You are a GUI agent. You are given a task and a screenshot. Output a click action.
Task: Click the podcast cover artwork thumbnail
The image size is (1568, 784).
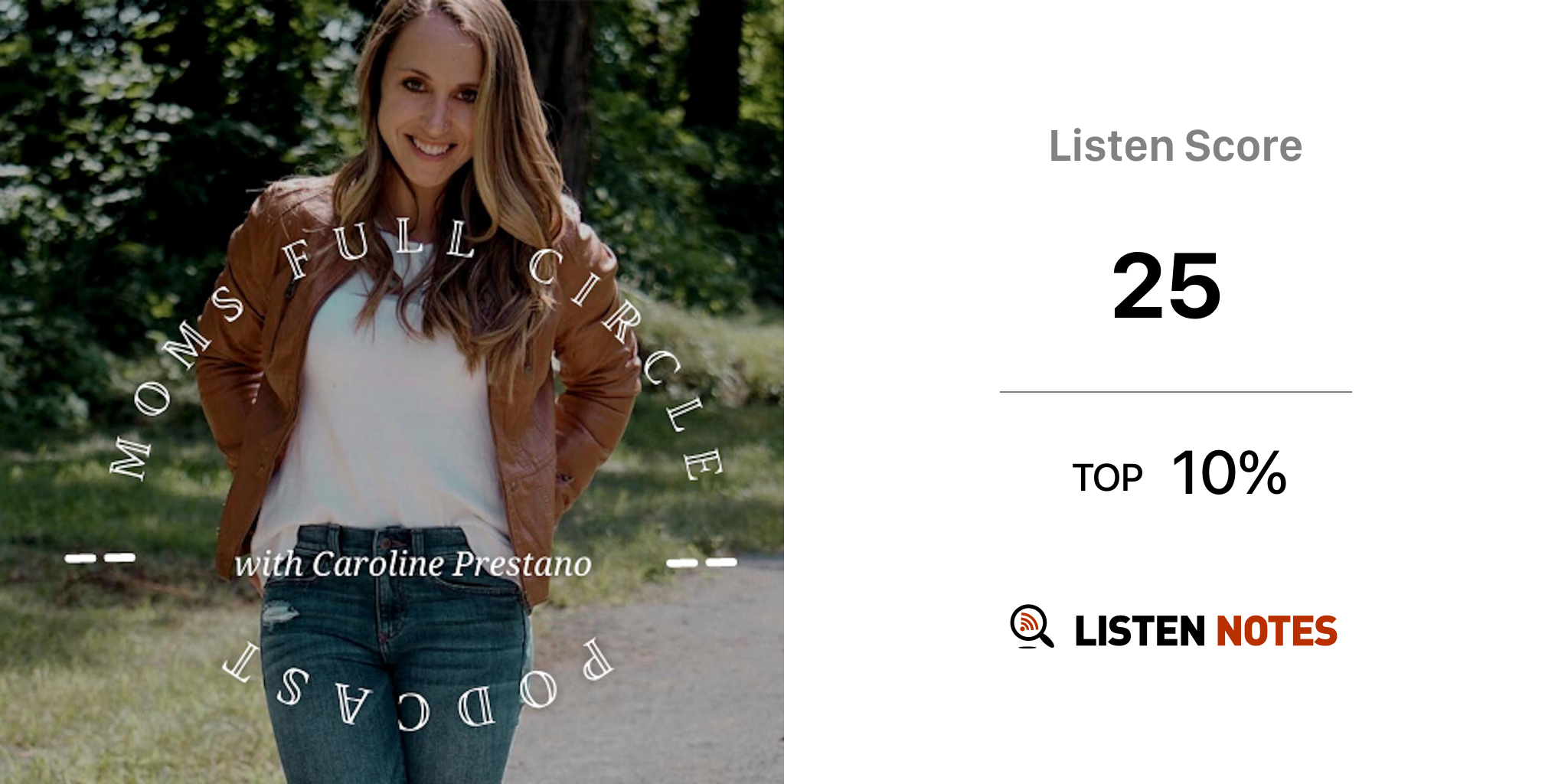point(392,392)
